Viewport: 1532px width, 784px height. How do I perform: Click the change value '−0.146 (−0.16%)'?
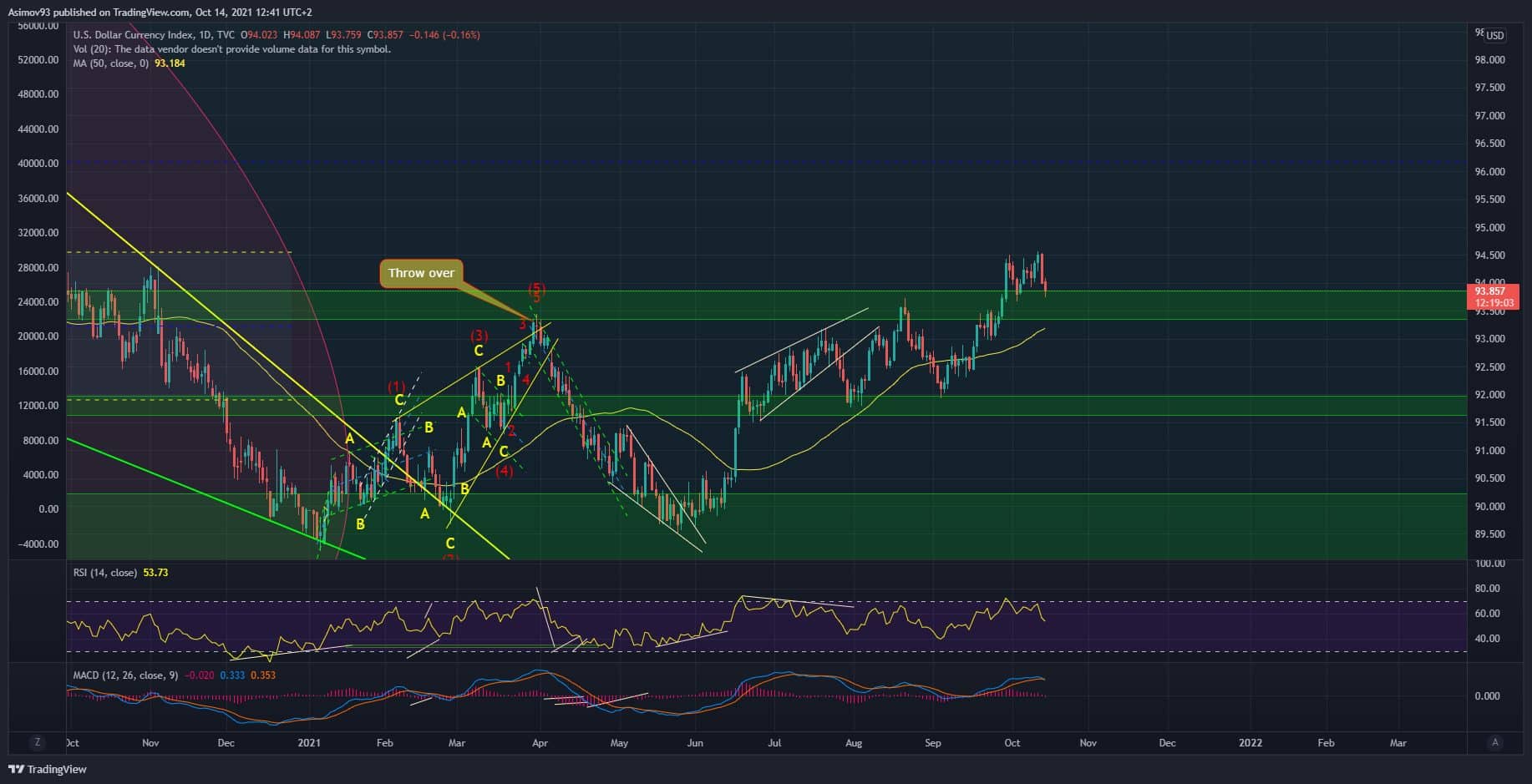(444, 35)
